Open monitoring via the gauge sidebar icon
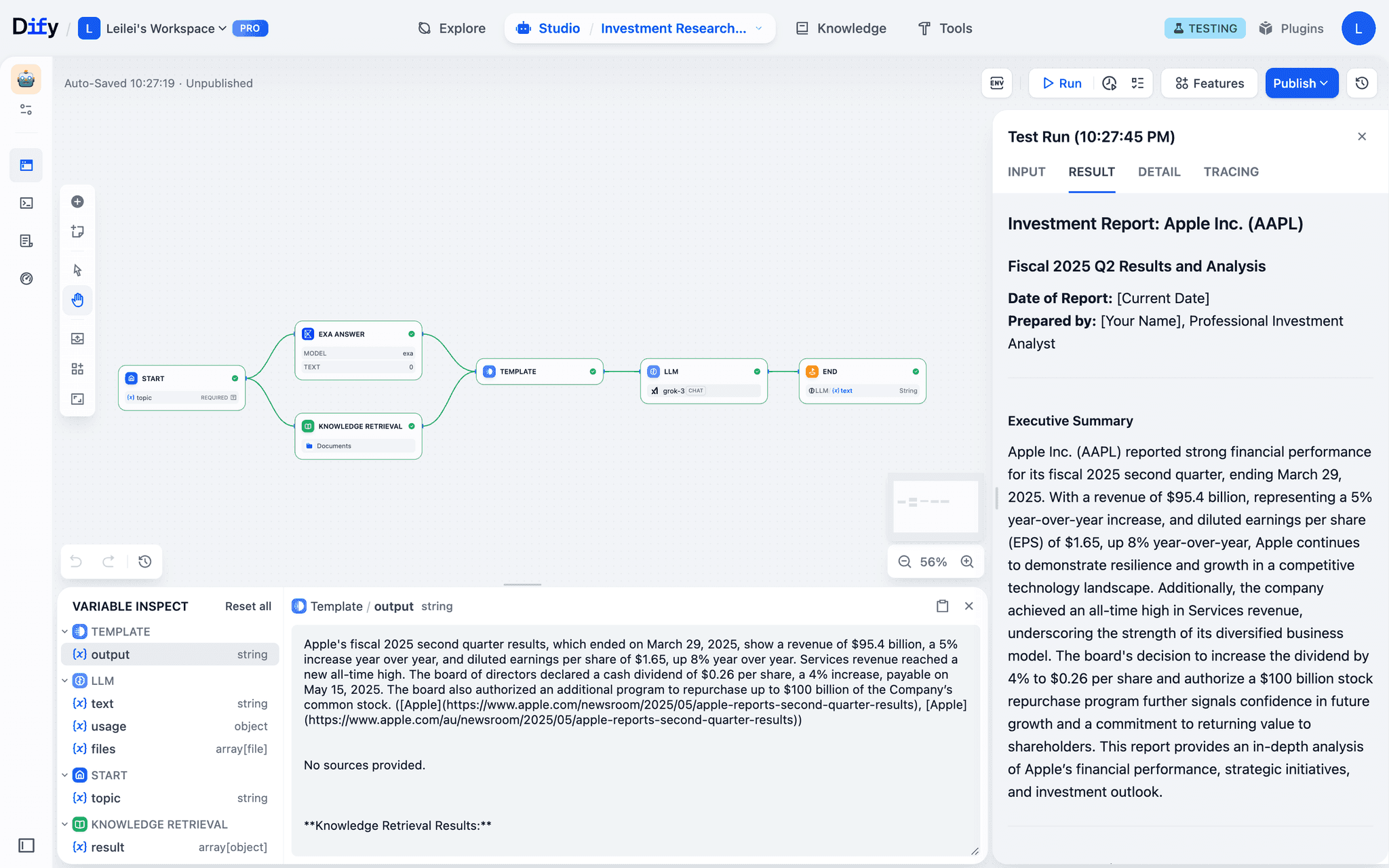This screenshot has height=868, width=1389. point(26,278)
